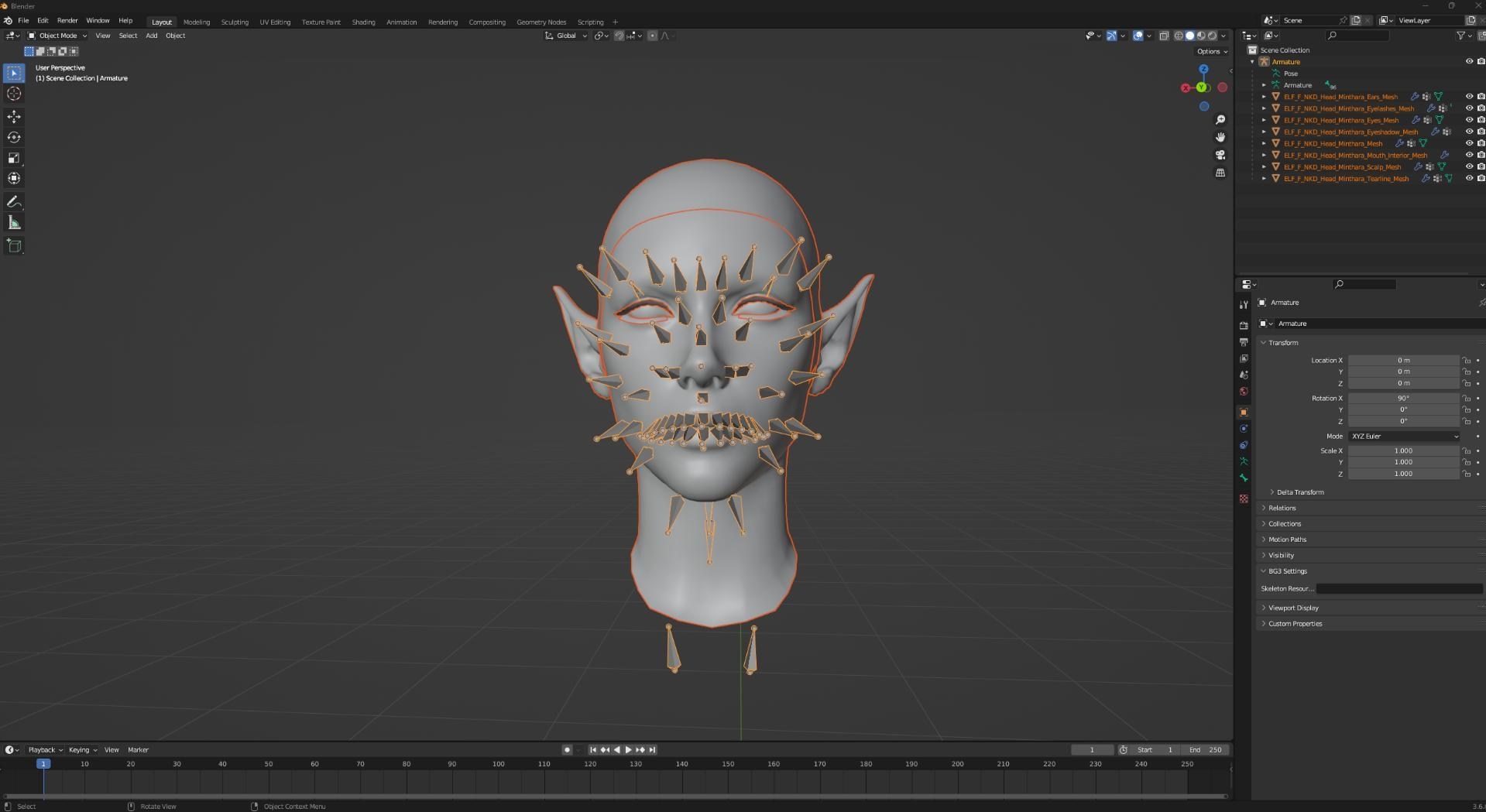
Task: Hide the Armature in outliner
Action: pos(1468,62)
